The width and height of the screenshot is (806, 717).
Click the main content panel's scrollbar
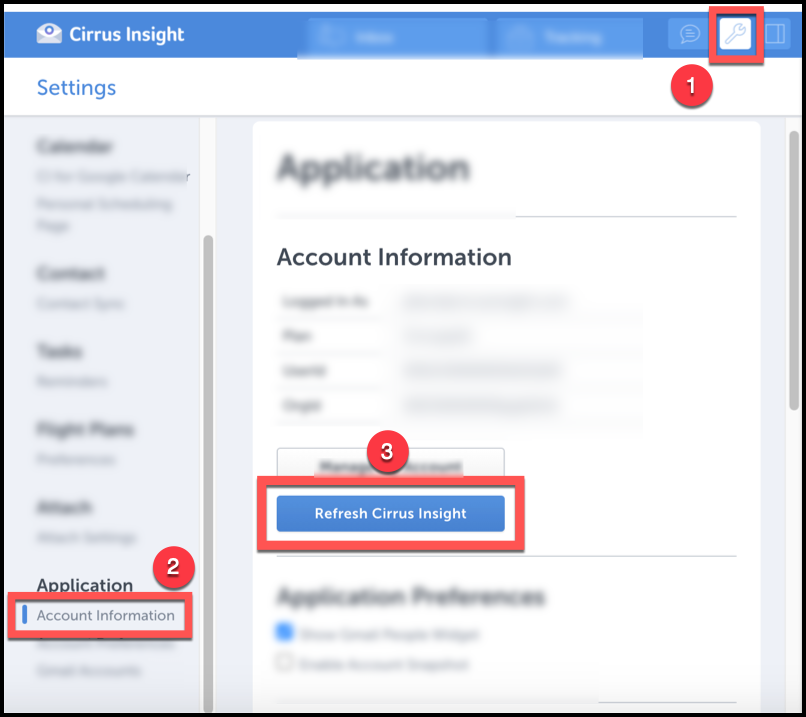(x=794, y=270)
